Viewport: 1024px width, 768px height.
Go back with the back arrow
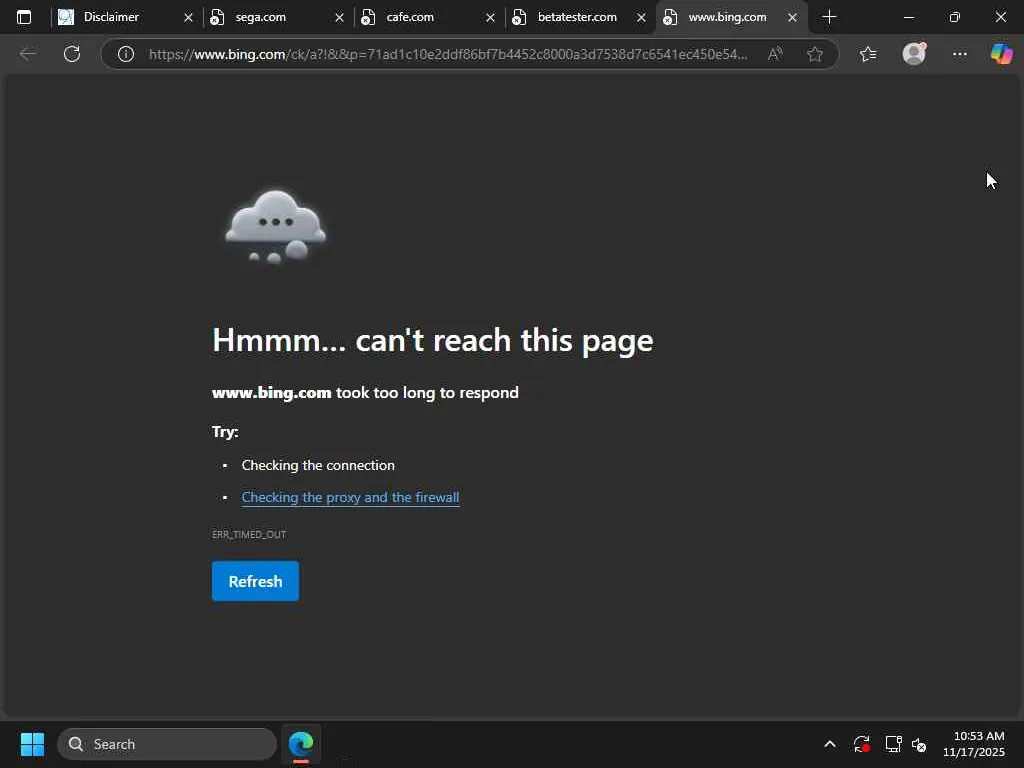pyautogui.click(x=27, y=54)
